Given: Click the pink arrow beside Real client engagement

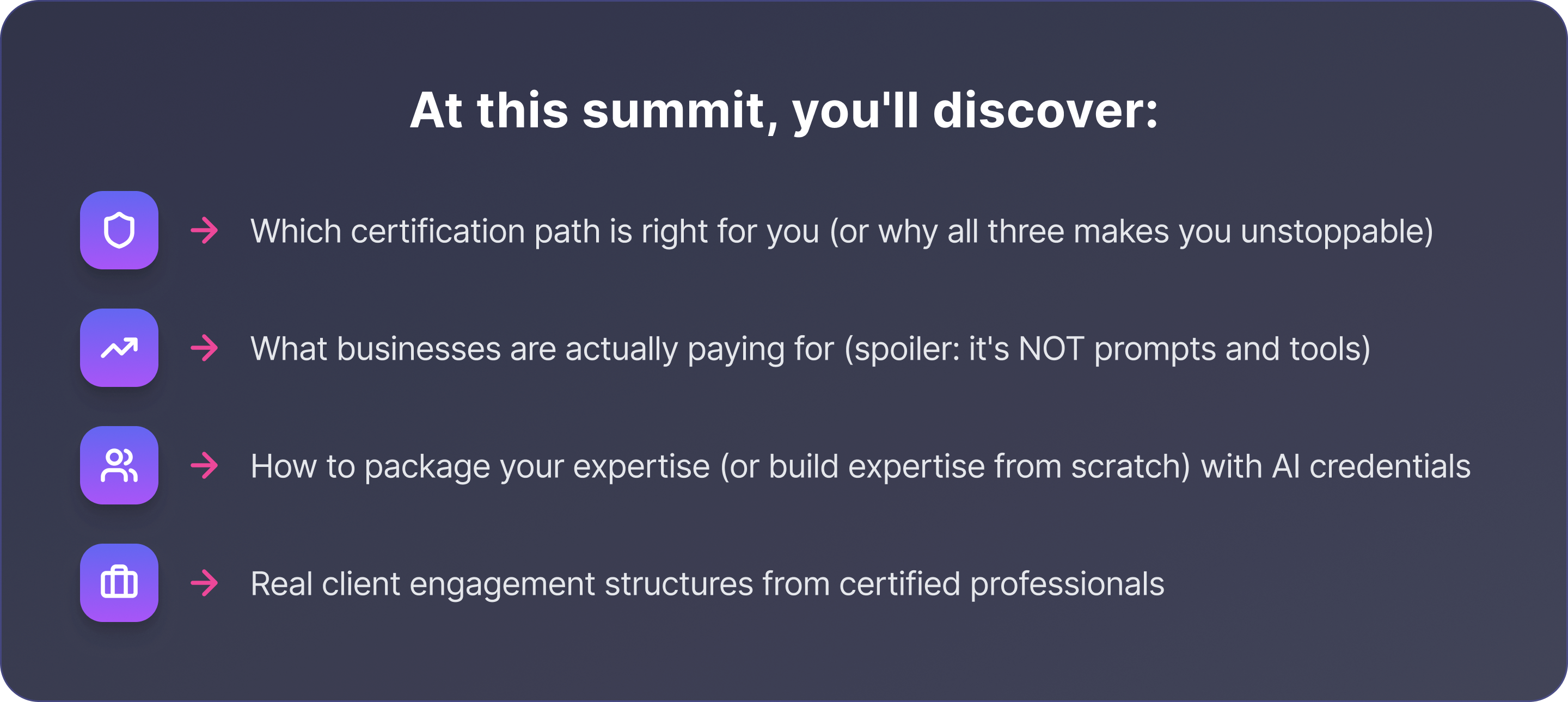Looking at the screenshot, I should tap(205, 583).
